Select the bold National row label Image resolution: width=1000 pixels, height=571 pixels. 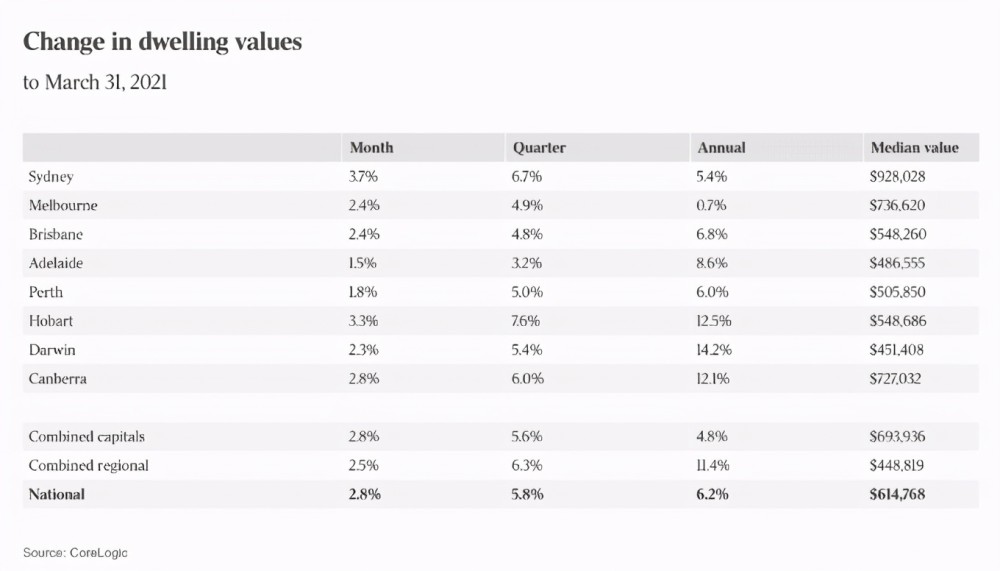(57, 494)
